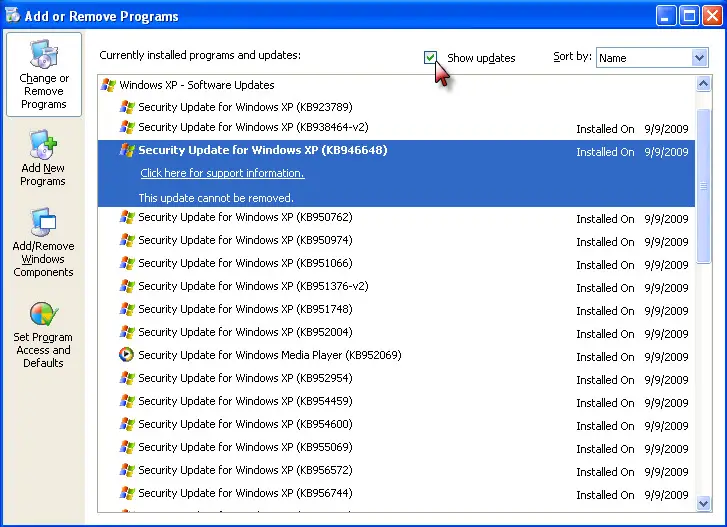Click the icon beside update KB923789
727x527 pixels.
[127, 107]
